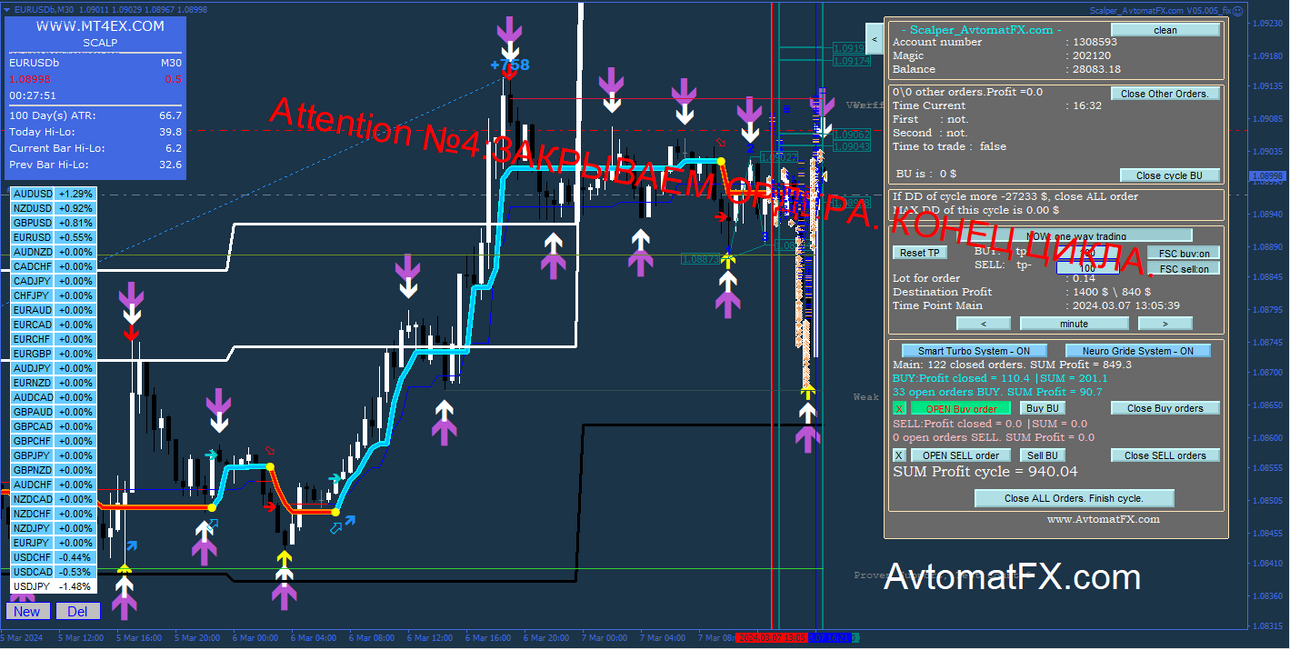Click the red time marker on the timeline
This screenshot has width=1290, height=650.
tap(770, 637)
